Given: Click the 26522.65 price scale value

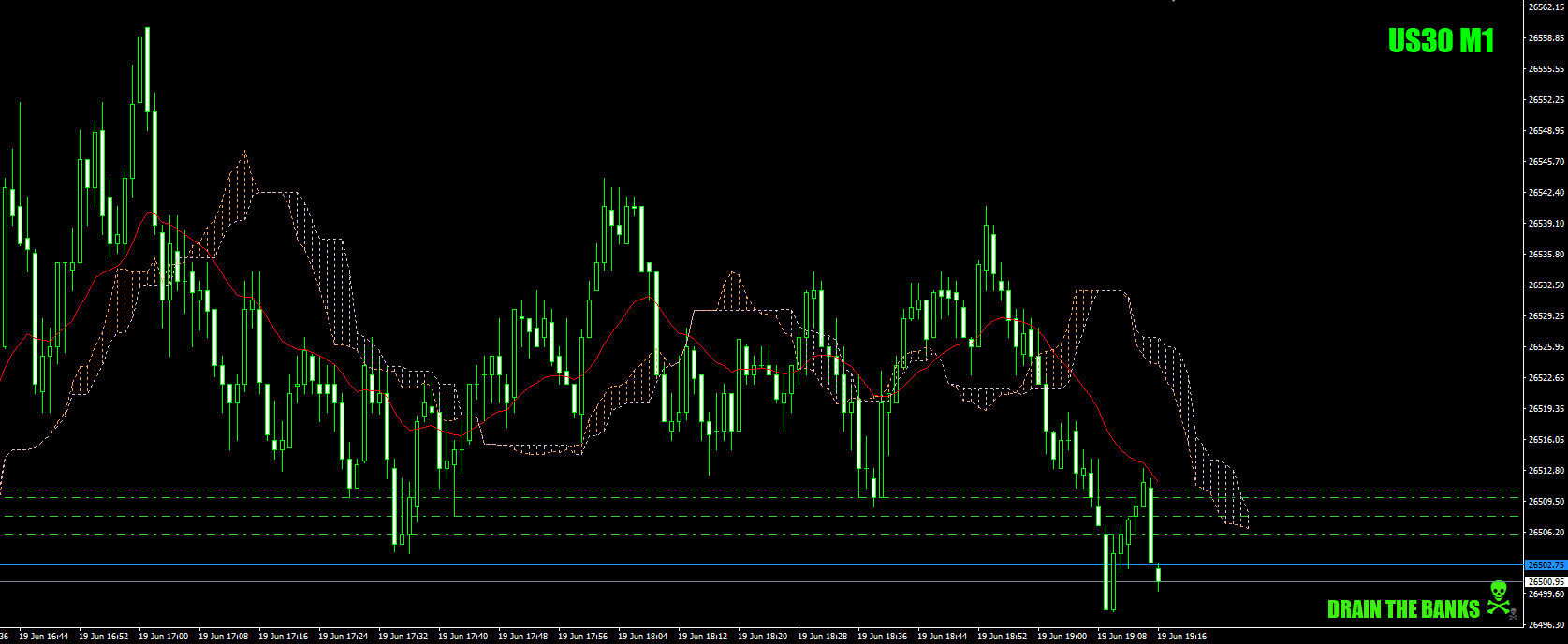Looking at the screenshot, I should coord(1546,377).
